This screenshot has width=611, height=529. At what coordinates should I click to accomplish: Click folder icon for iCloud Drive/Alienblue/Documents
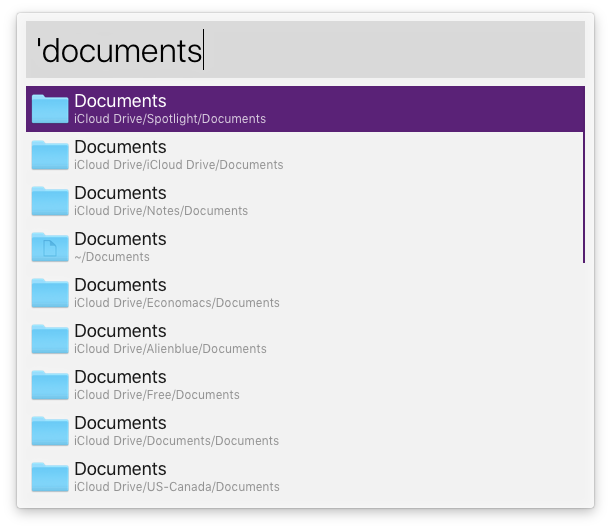click(x=50, y=339)
